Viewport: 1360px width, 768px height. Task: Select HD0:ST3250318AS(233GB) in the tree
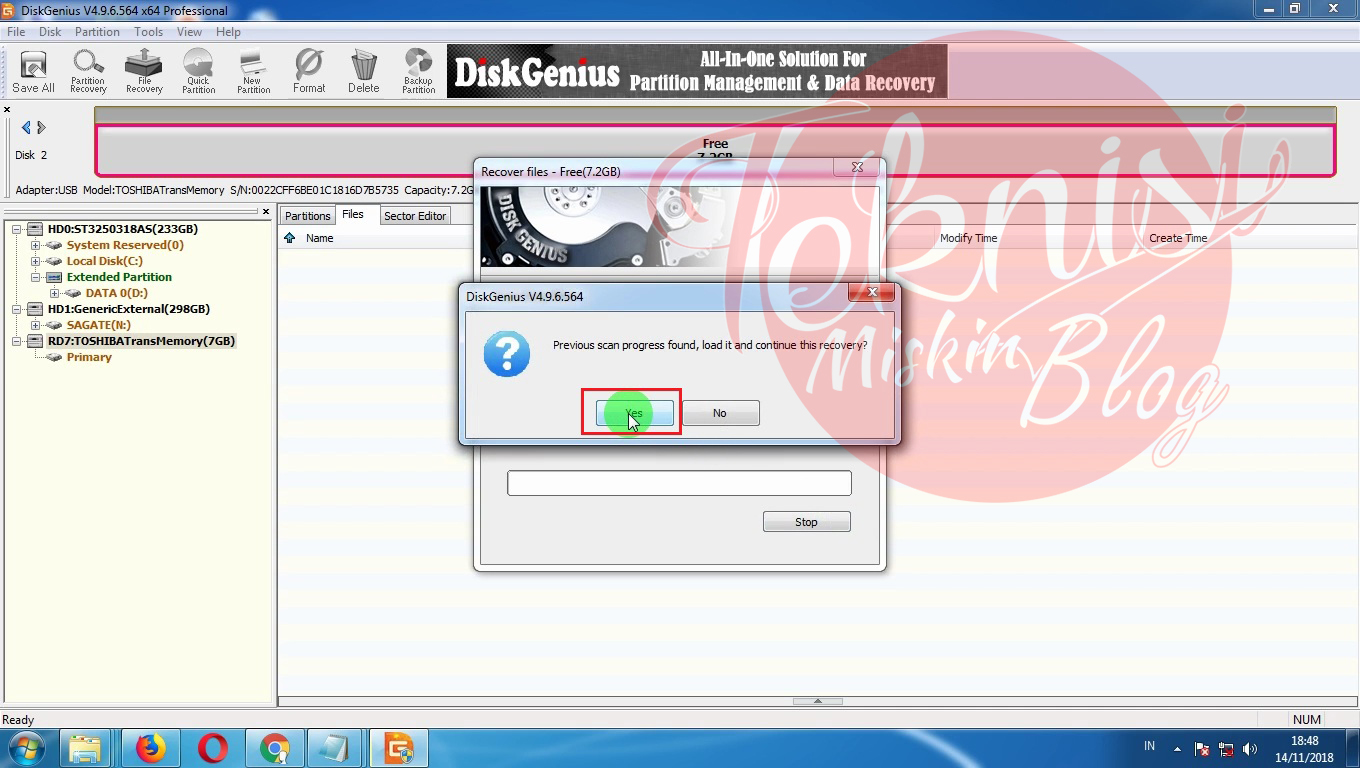click(x=122, y=229)
